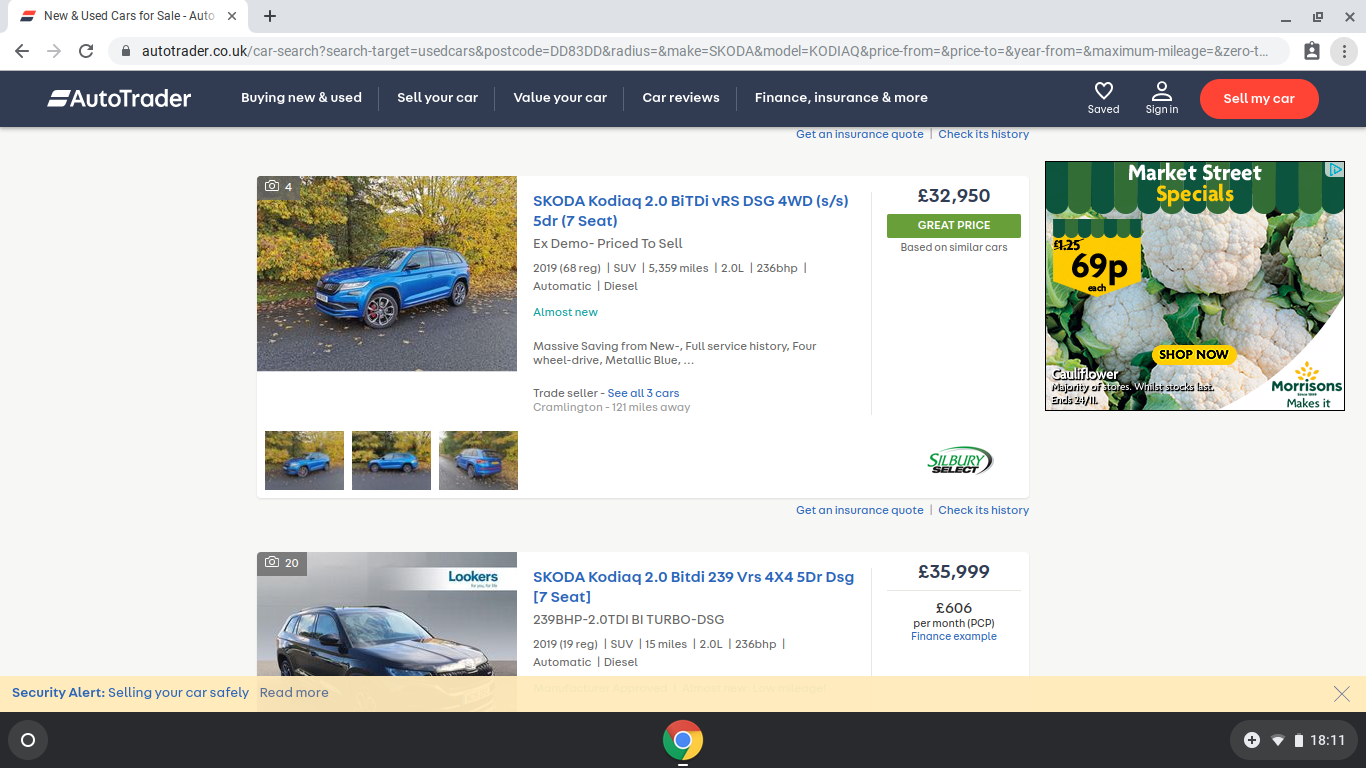This screenshot has width=1366, height=768.
Task: Open the Chrome three-dot menu
Action: point(1344,51)
